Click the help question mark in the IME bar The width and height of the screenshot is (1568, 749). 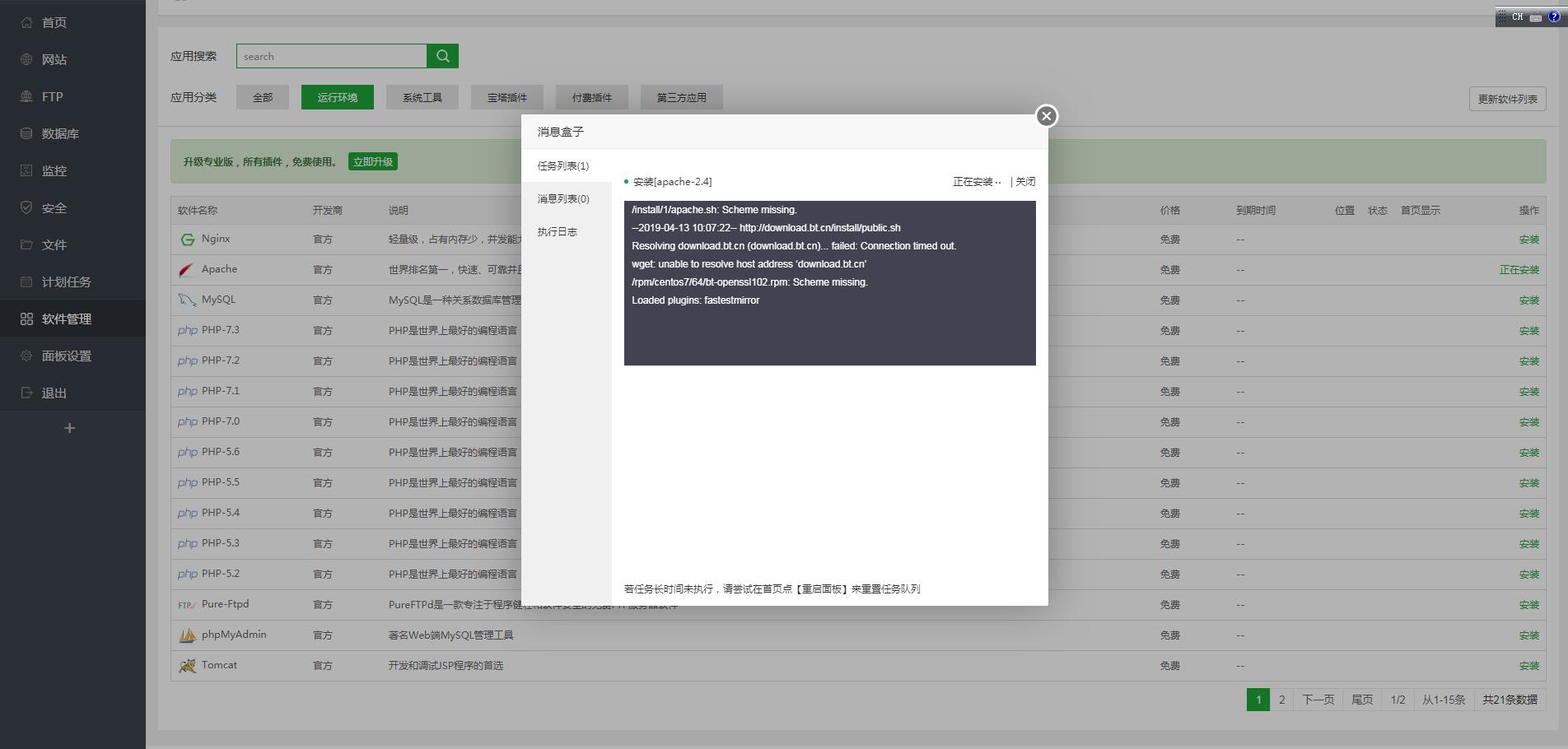point(1554,16)
